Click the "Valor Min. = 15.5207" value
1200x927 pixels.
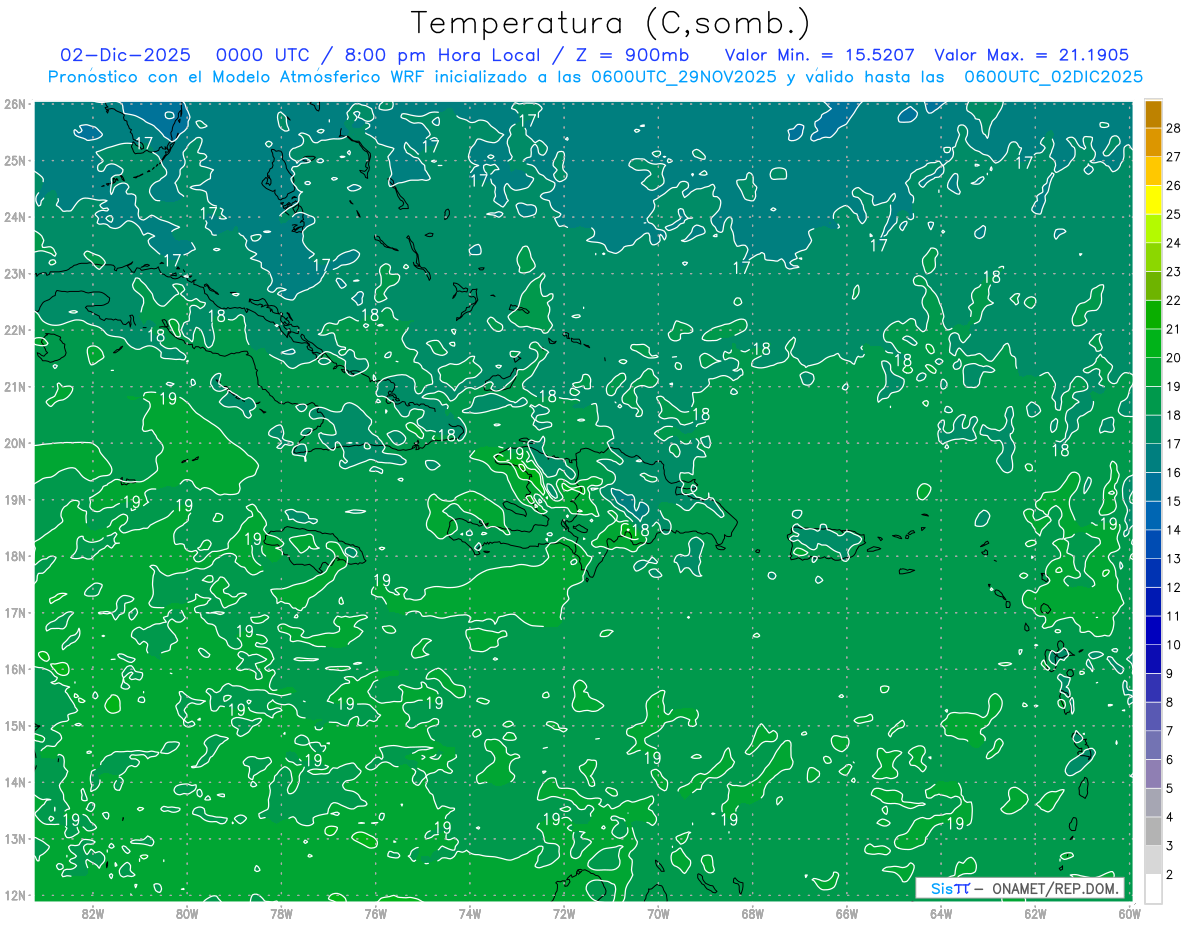(819, 55)
